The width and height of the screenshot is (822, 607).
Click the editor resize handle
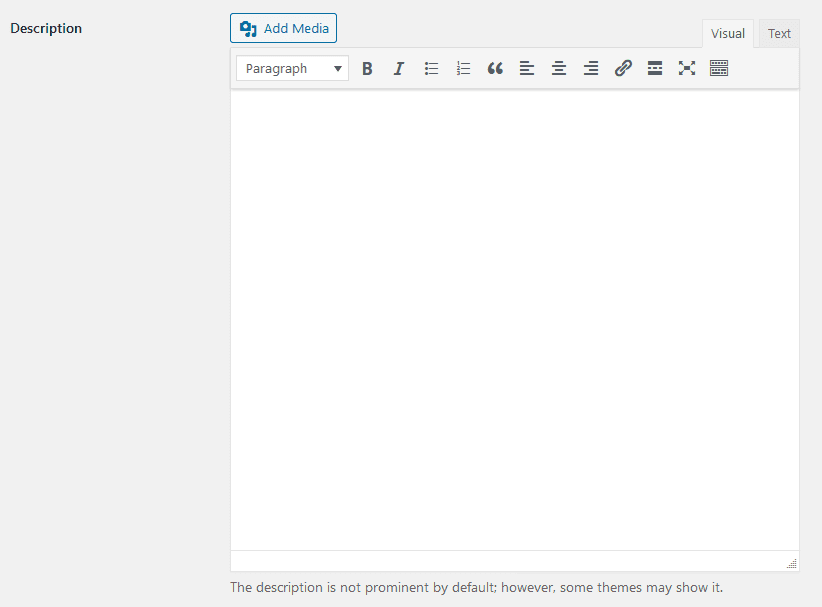(791, 564)
